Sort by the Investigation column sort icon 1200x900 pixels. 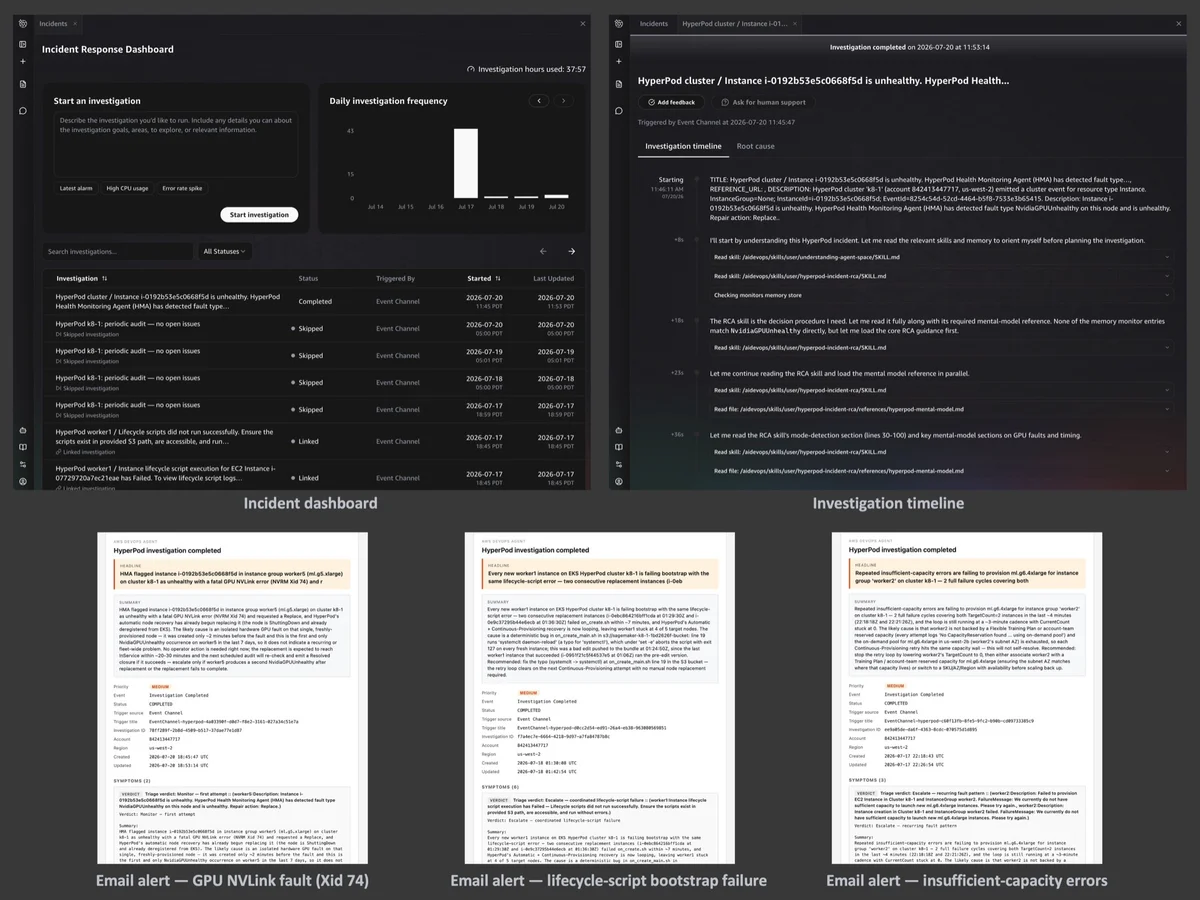(x=105, y=279)
